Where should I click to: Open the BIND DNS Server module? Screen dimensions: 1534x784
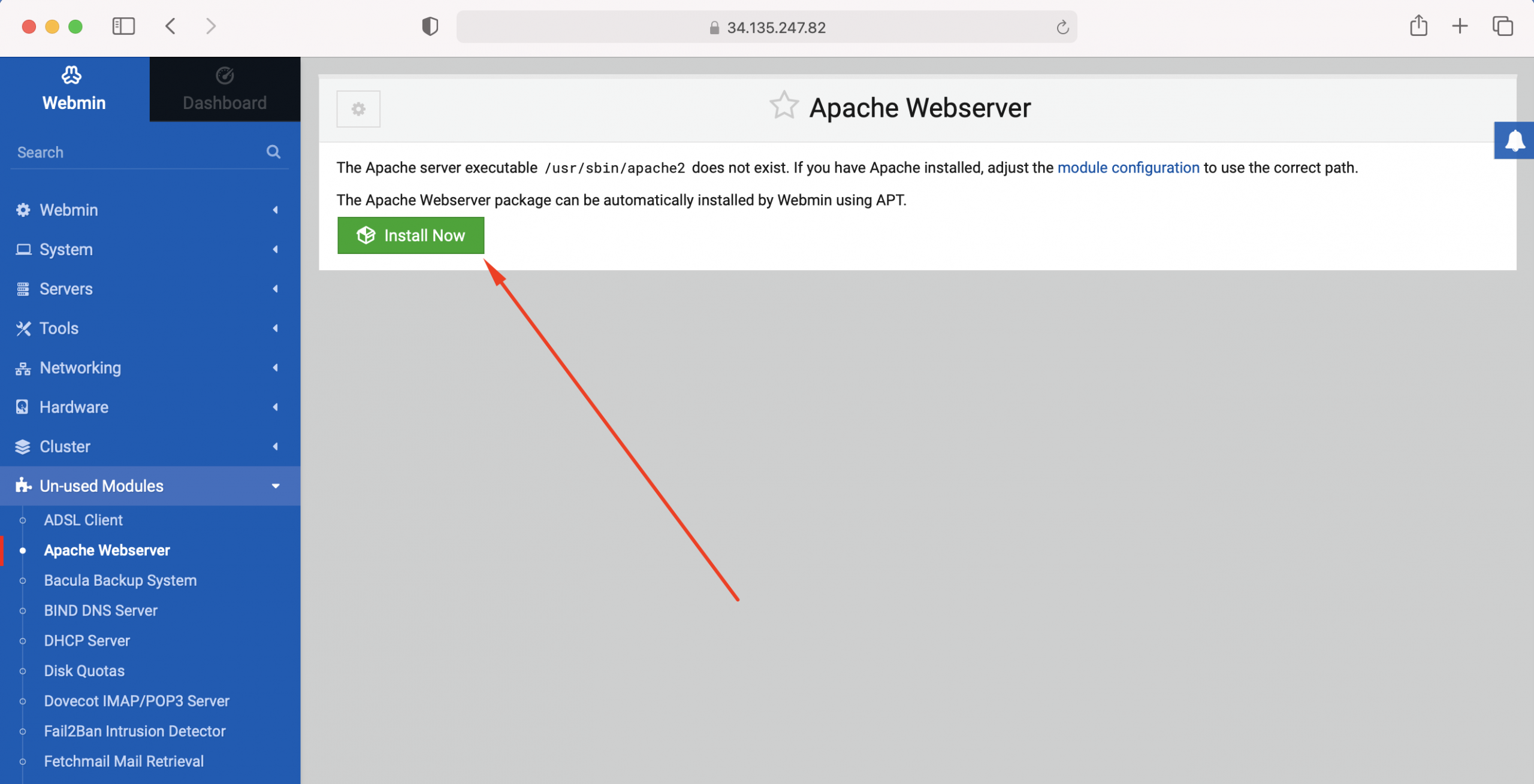tap(101, 610)
